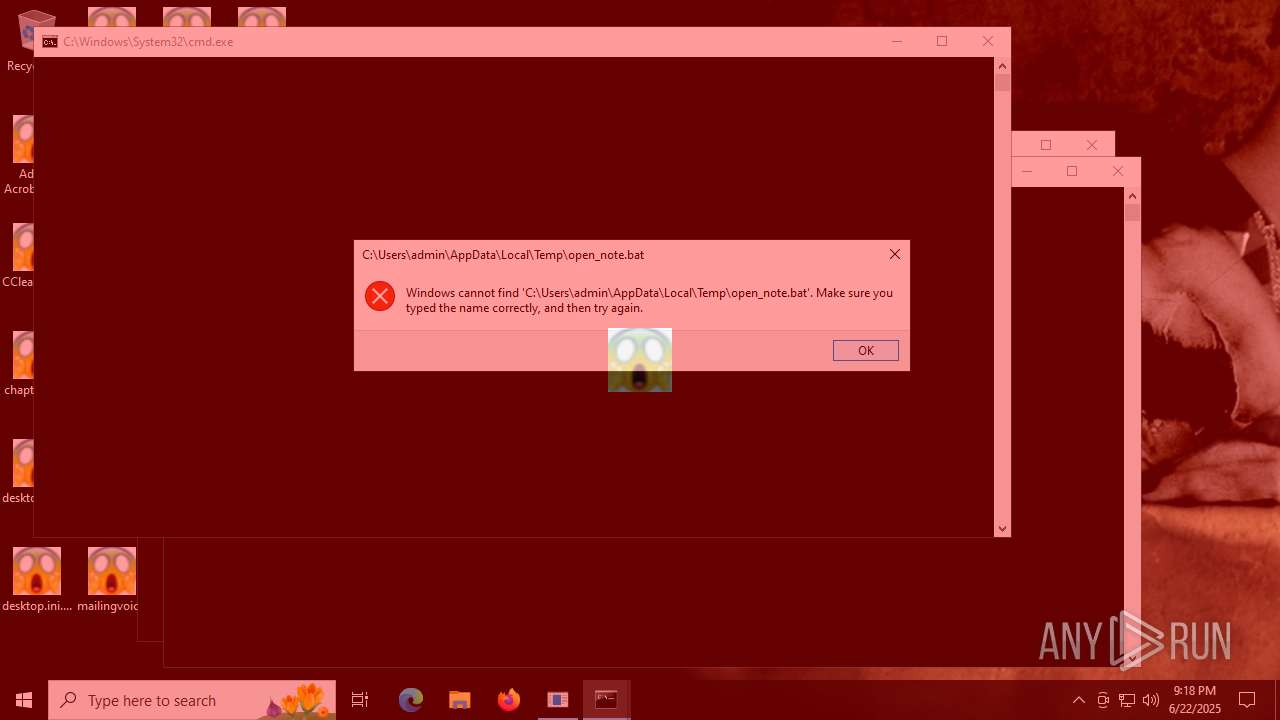Click the dialog title open_note.bat path

pos(503,255)
